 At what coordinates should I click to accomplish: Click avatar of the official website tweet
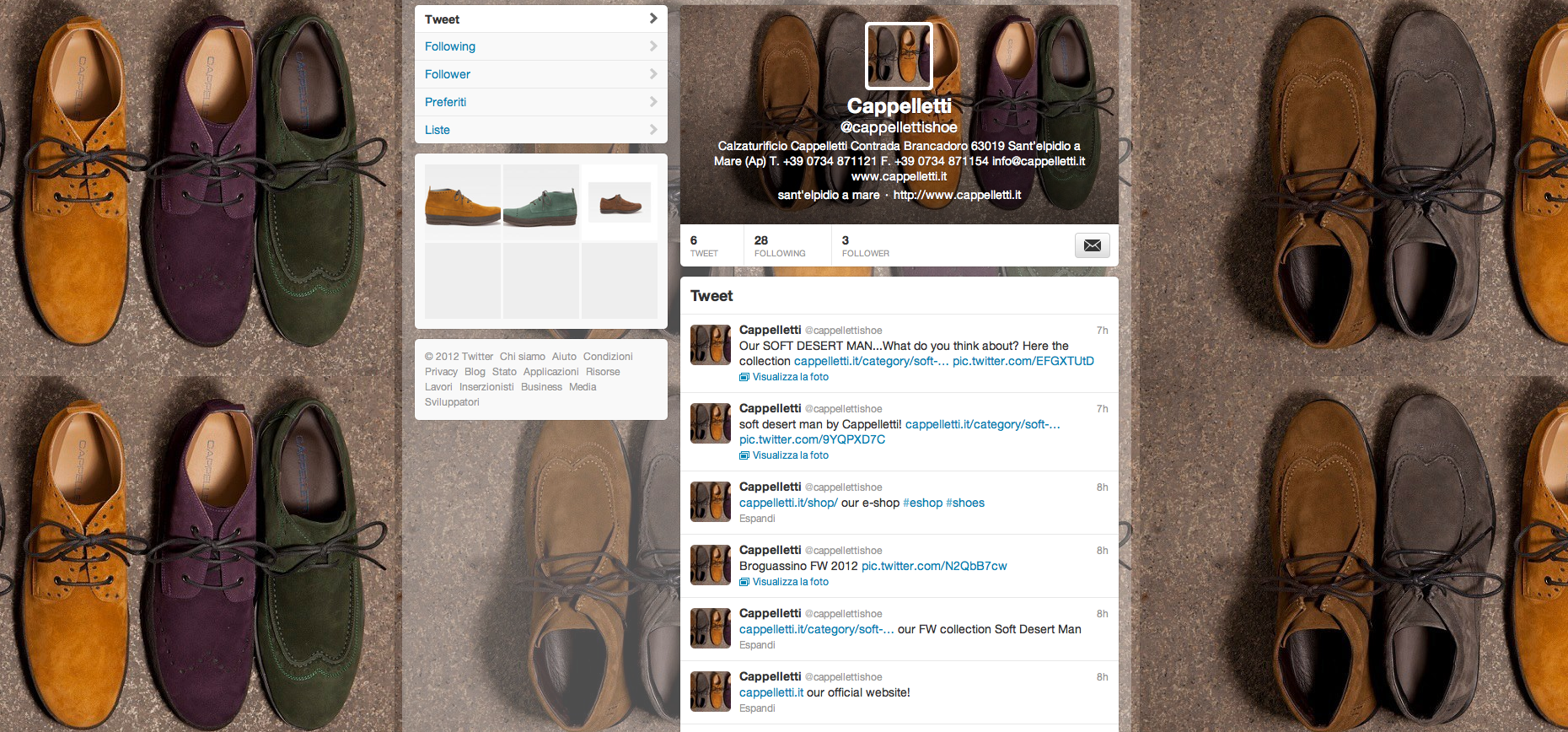[711, 692]
